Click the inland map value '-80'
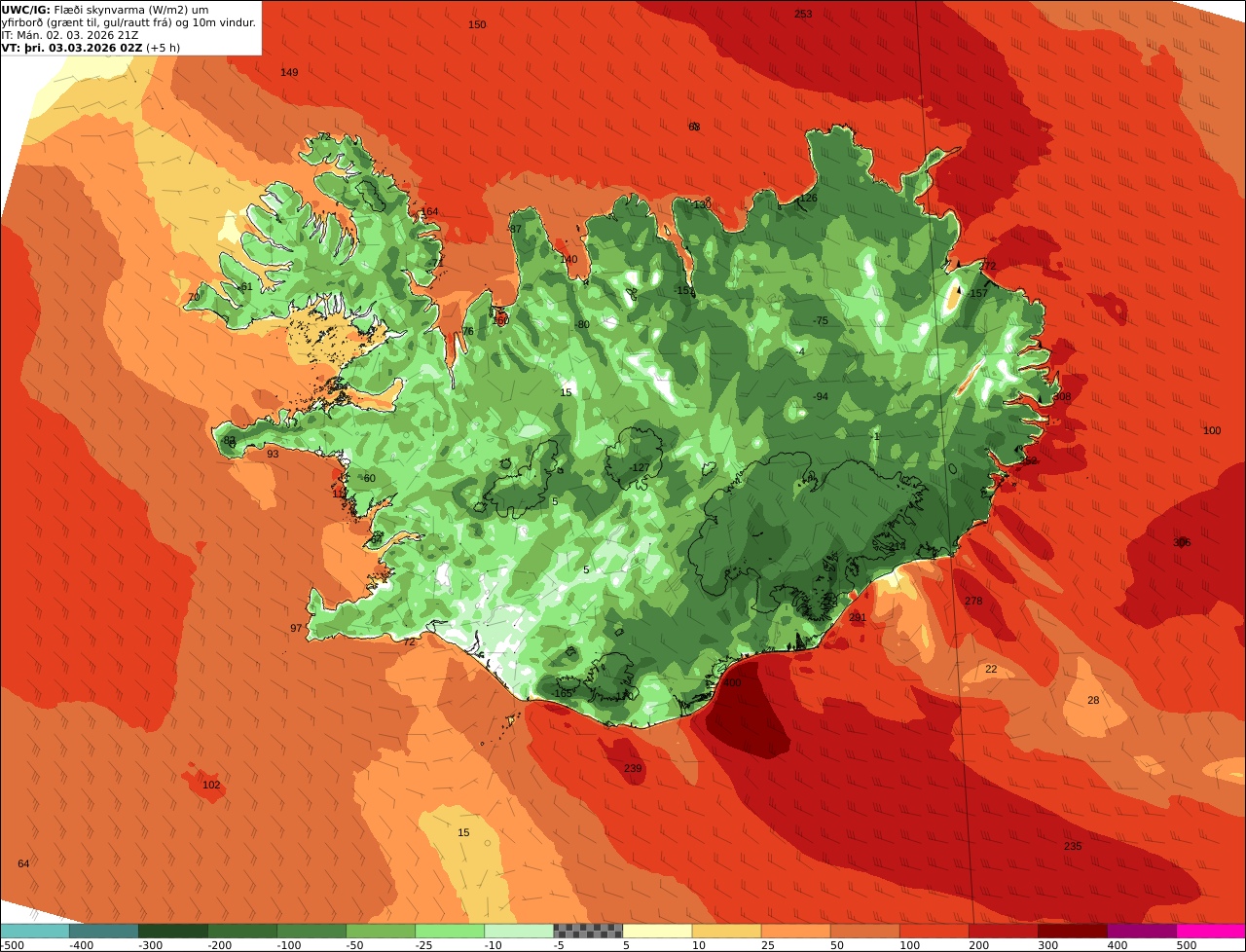 582,325
